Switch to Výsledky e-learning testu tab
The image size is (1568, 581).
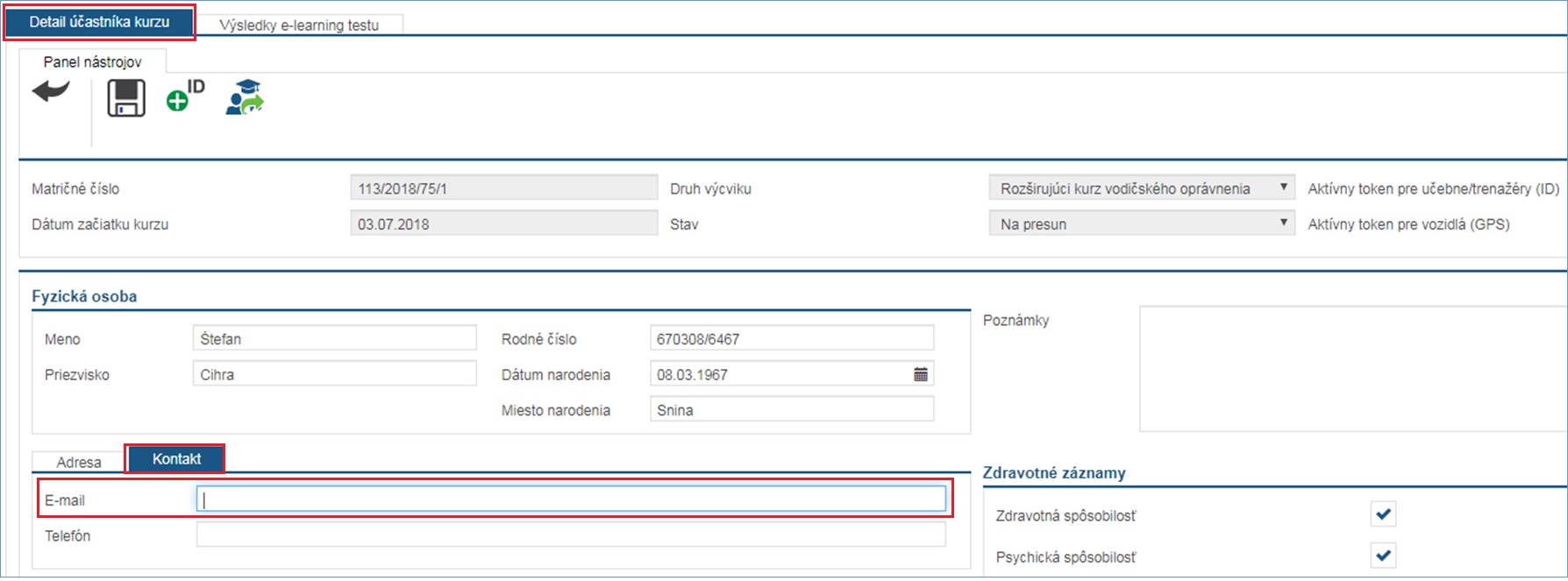pyautogui.click(x=299, y=25)
